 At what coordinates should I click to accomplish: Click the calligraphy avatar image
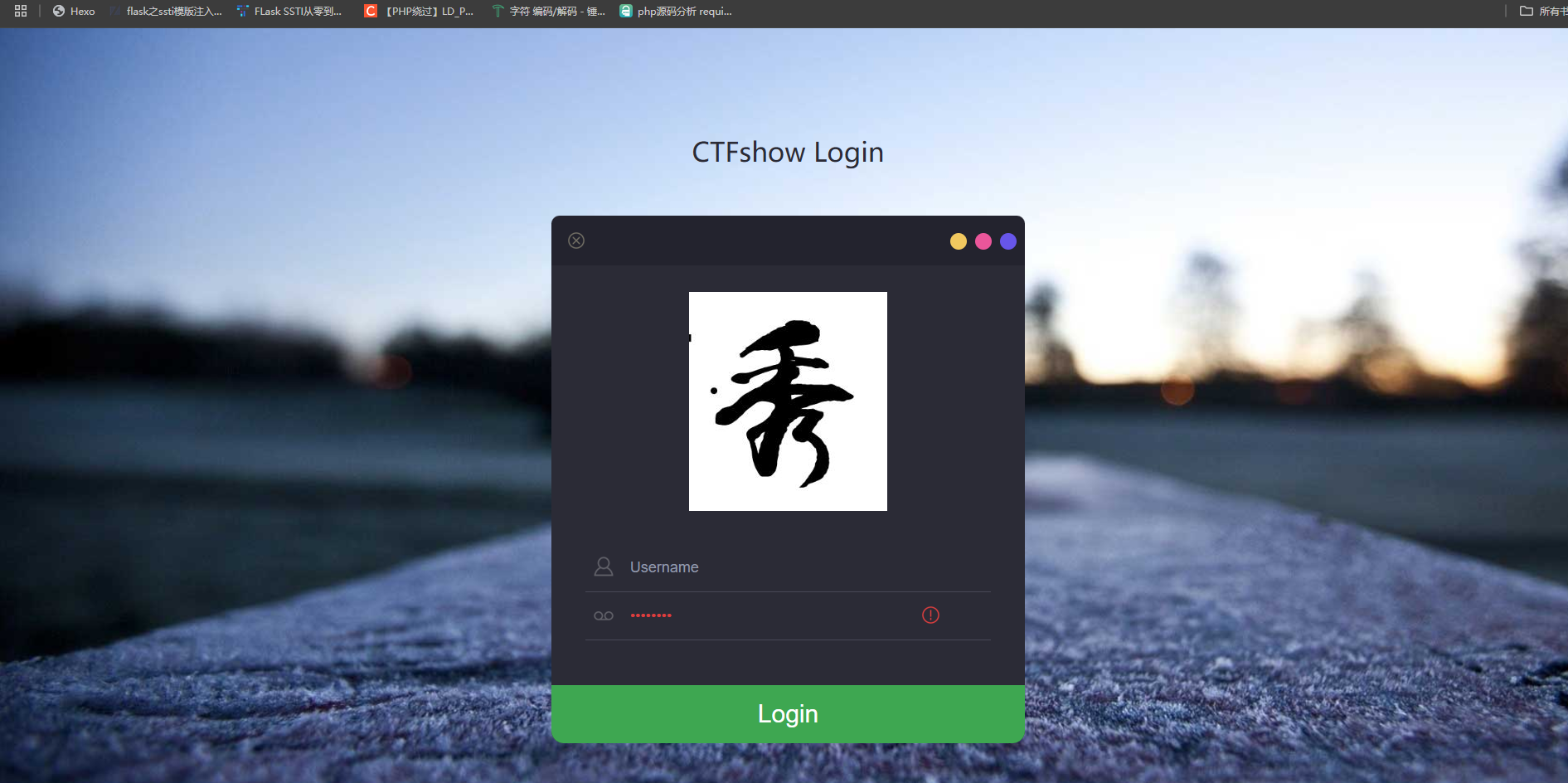(x=788, y=401)
